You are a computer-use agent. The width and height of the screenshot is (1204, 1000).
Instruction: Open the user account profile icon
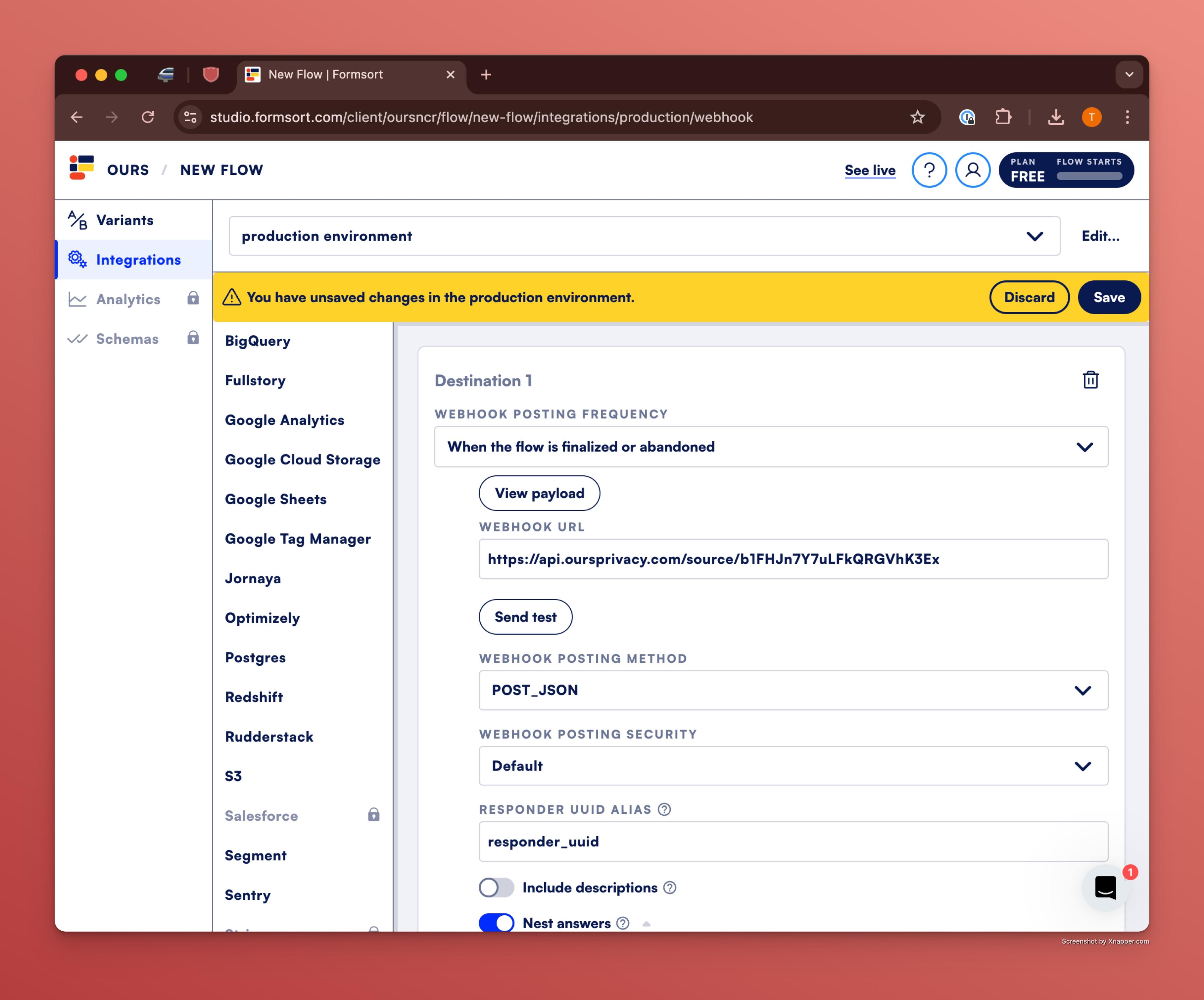tap(972, 170)
